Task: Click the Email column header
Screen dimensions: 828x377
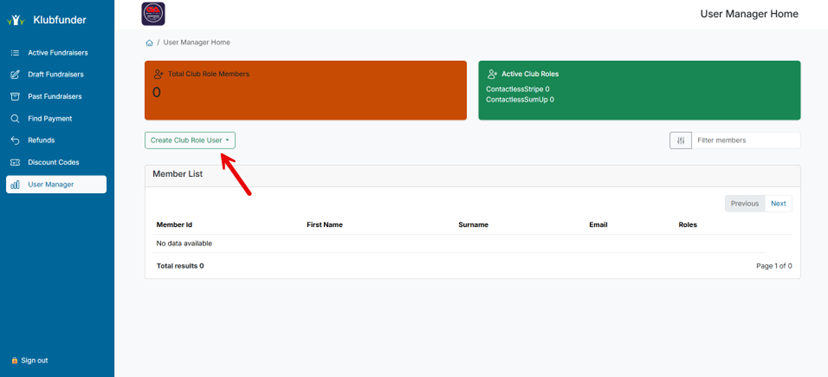Action: tap(598, 225)
